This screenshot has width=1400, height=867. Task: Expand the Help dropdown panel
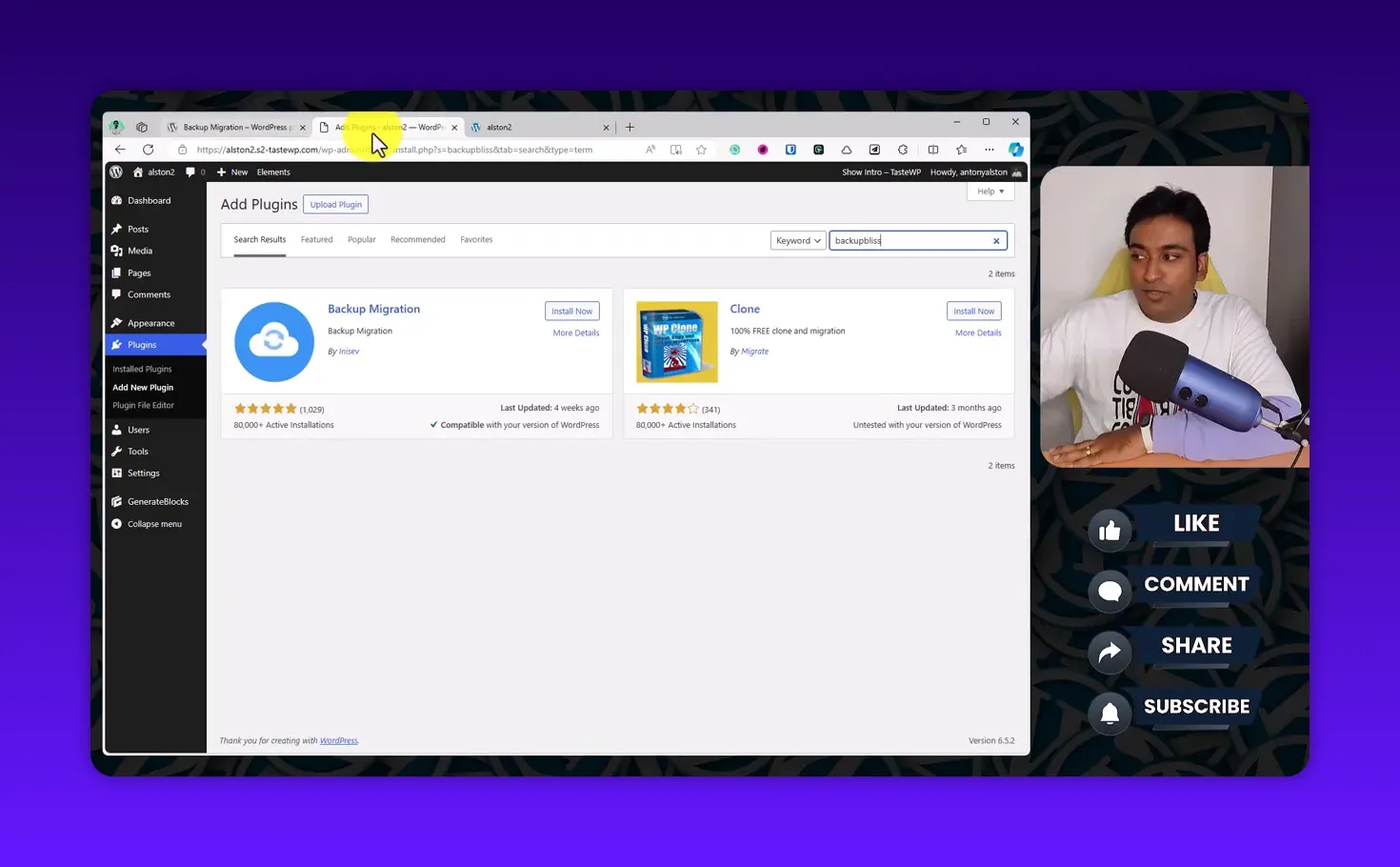tap(990, 191)
